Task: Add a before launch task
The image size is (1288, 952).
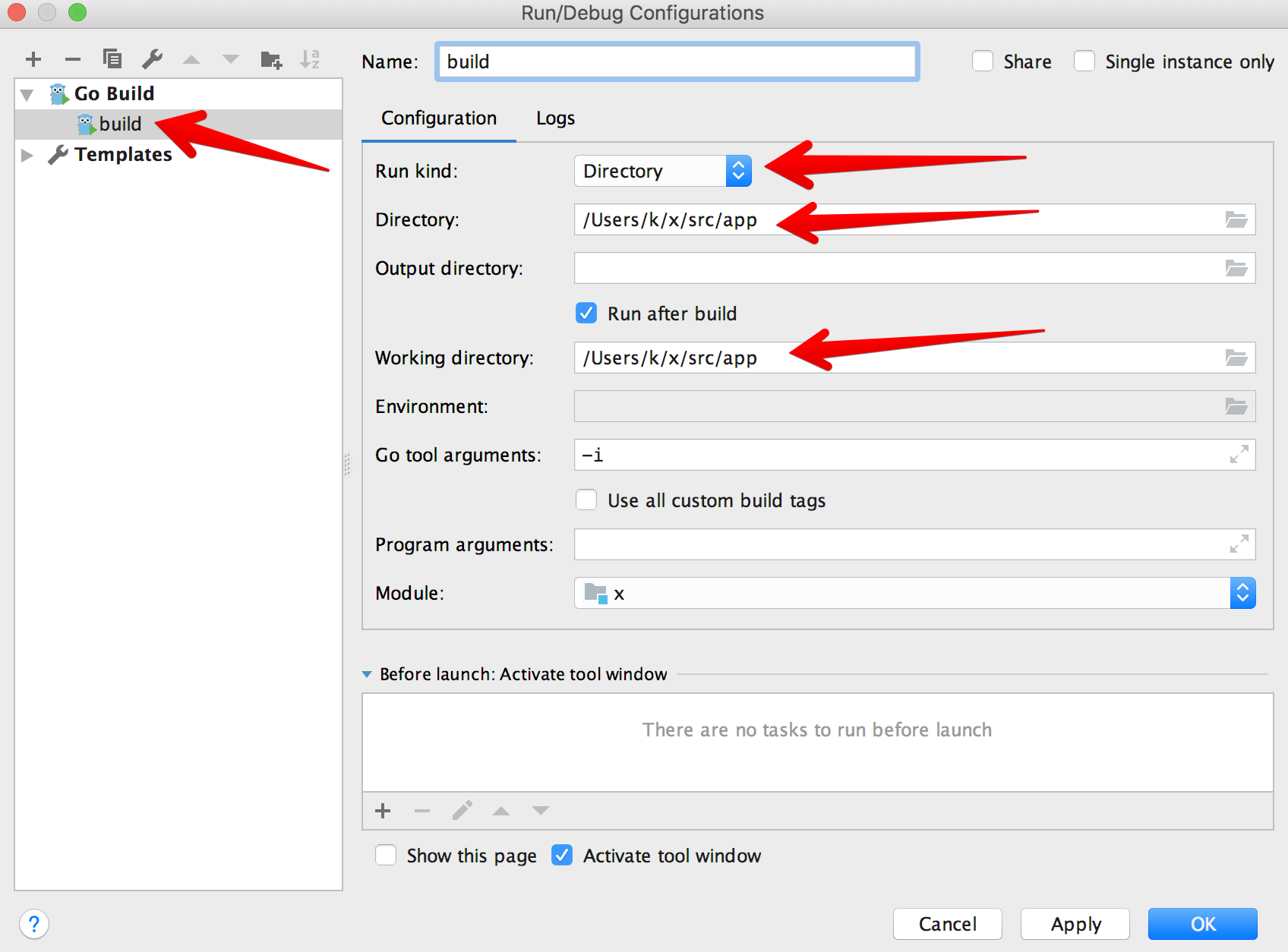Action: pyautogui.click(x=383, y=811)
